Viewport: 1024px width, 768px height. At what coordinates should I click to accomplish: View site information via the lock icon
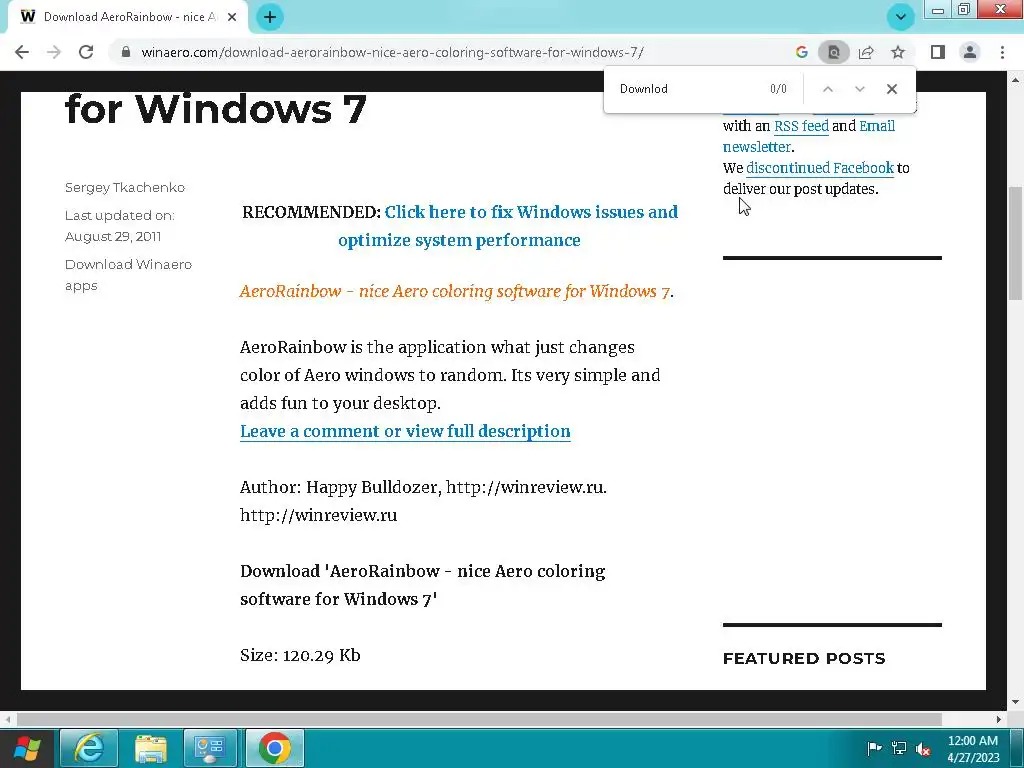126,52
